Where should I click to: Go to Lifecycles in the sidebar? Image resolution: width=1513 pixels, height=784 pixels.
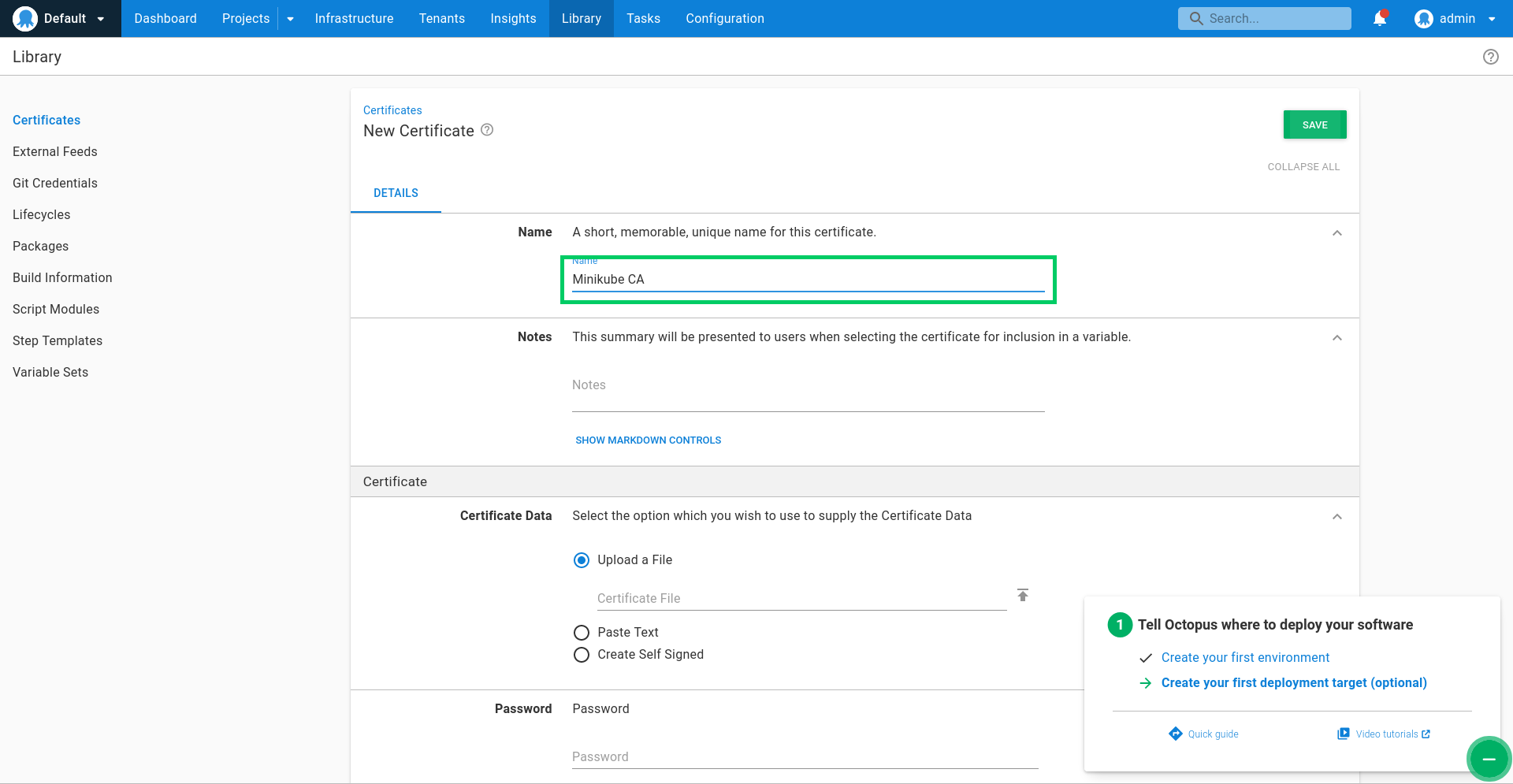pos(41,214)
